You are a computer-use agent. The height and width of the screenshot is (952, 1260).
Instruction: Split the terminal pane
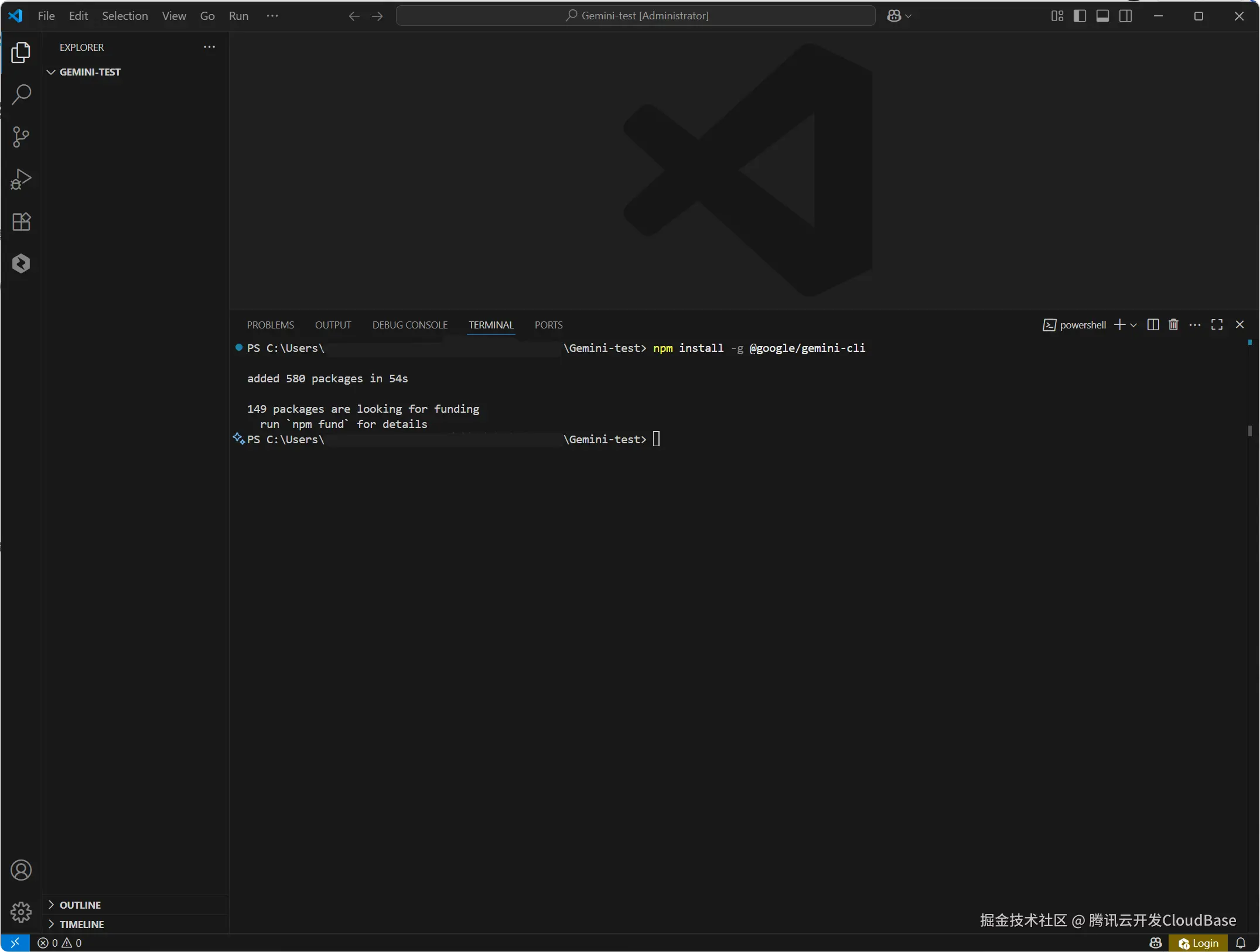tap(1153, 325)
